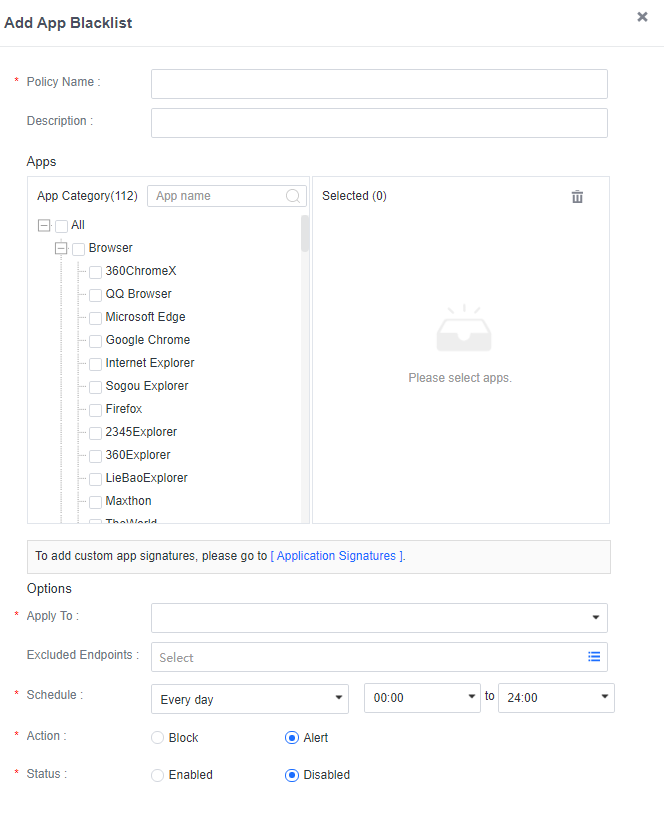Select the Block action radio button
This screenshot has height=832, width=664.
click(x=157, y=738)
